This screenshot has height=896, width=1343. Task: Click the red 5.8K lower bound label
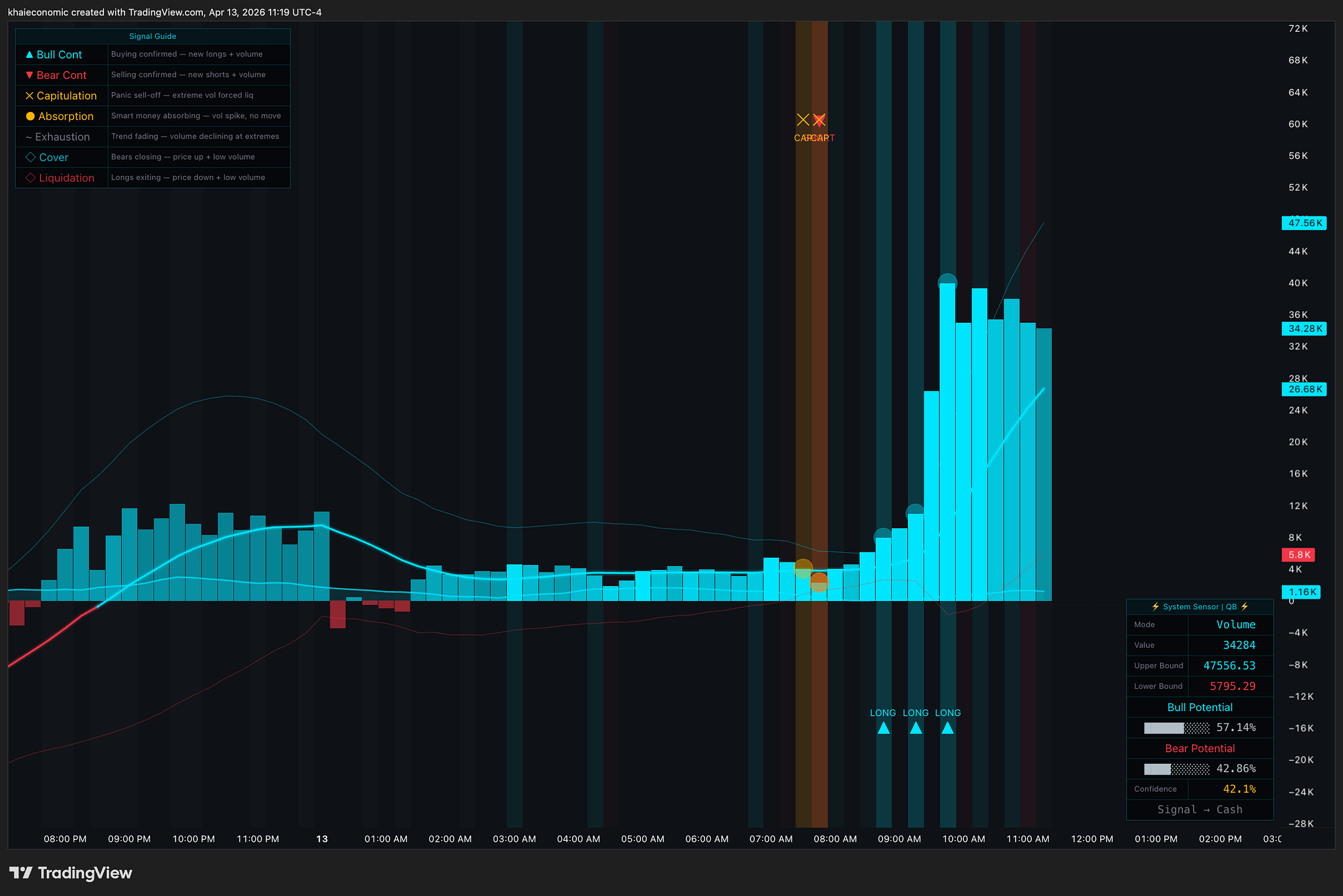pos(1298,554)
